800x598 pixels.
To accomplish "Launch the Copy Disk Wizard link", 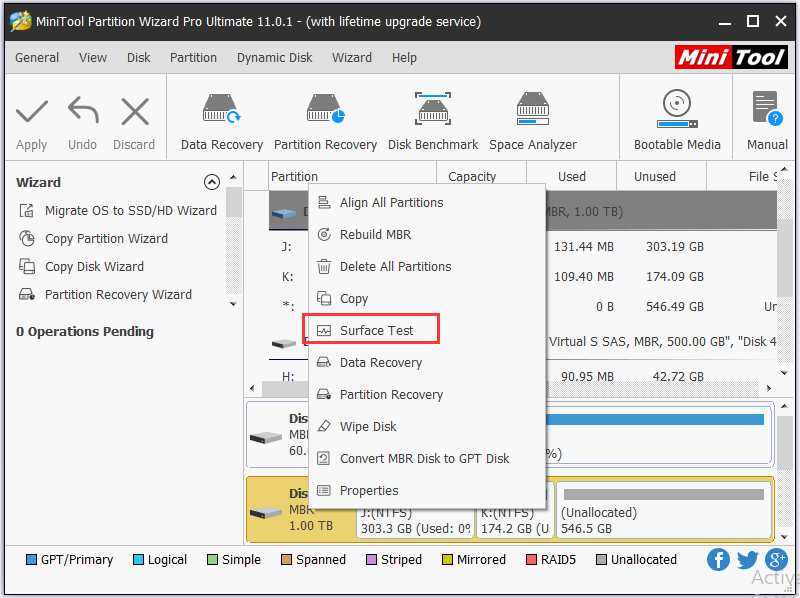I will click(94, 267).
